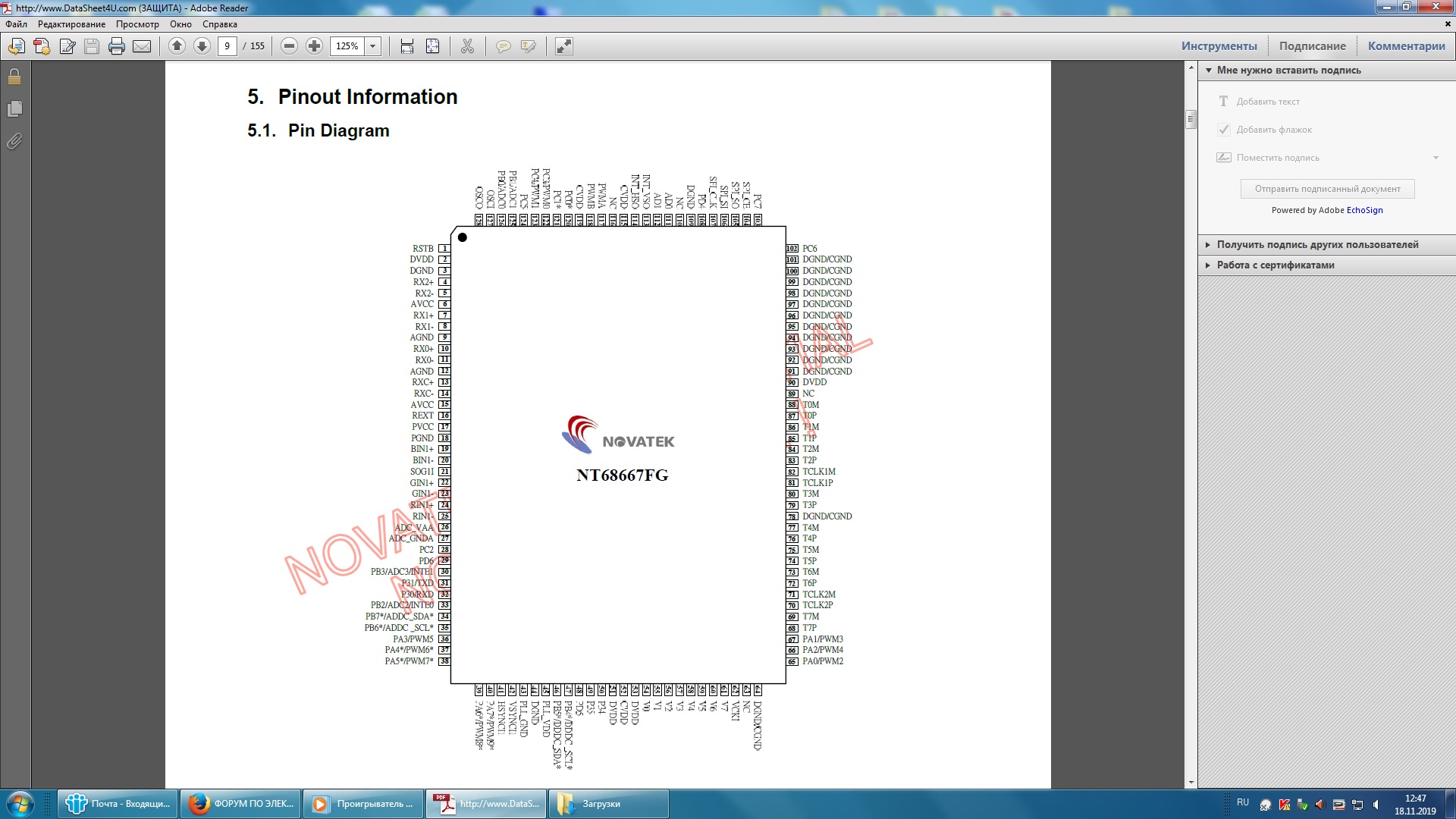Send the file by email envelope icon
The width and height of the screenshot is (1456, 819).
click(x=142, y=46)
